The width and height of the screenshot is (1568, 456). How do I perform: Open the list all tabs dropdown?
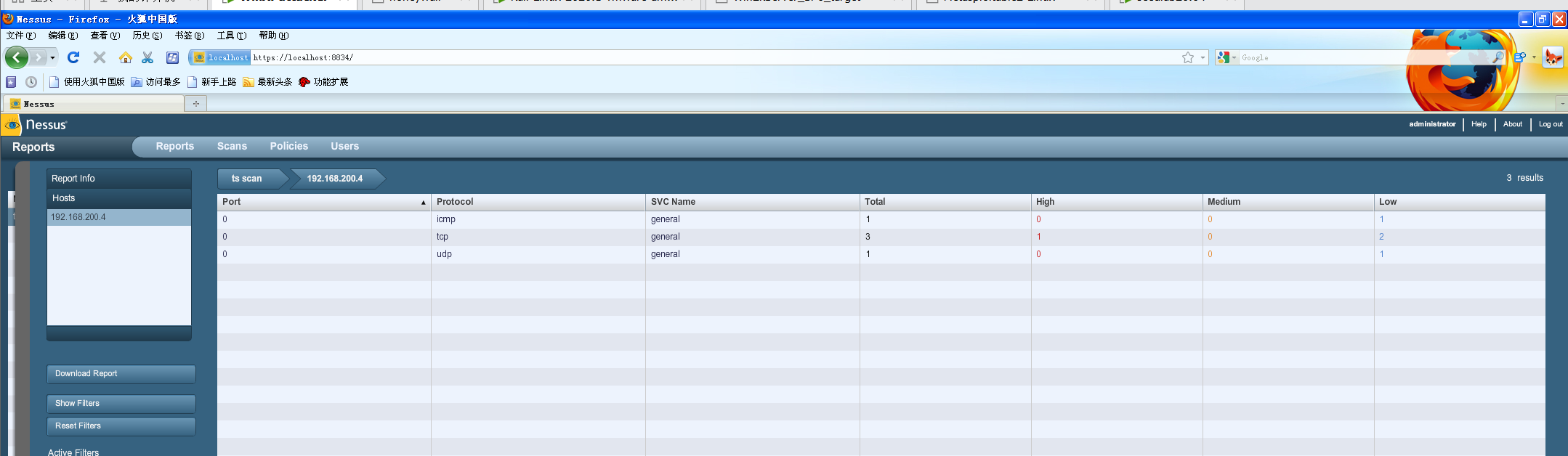tap(1561, 104)
